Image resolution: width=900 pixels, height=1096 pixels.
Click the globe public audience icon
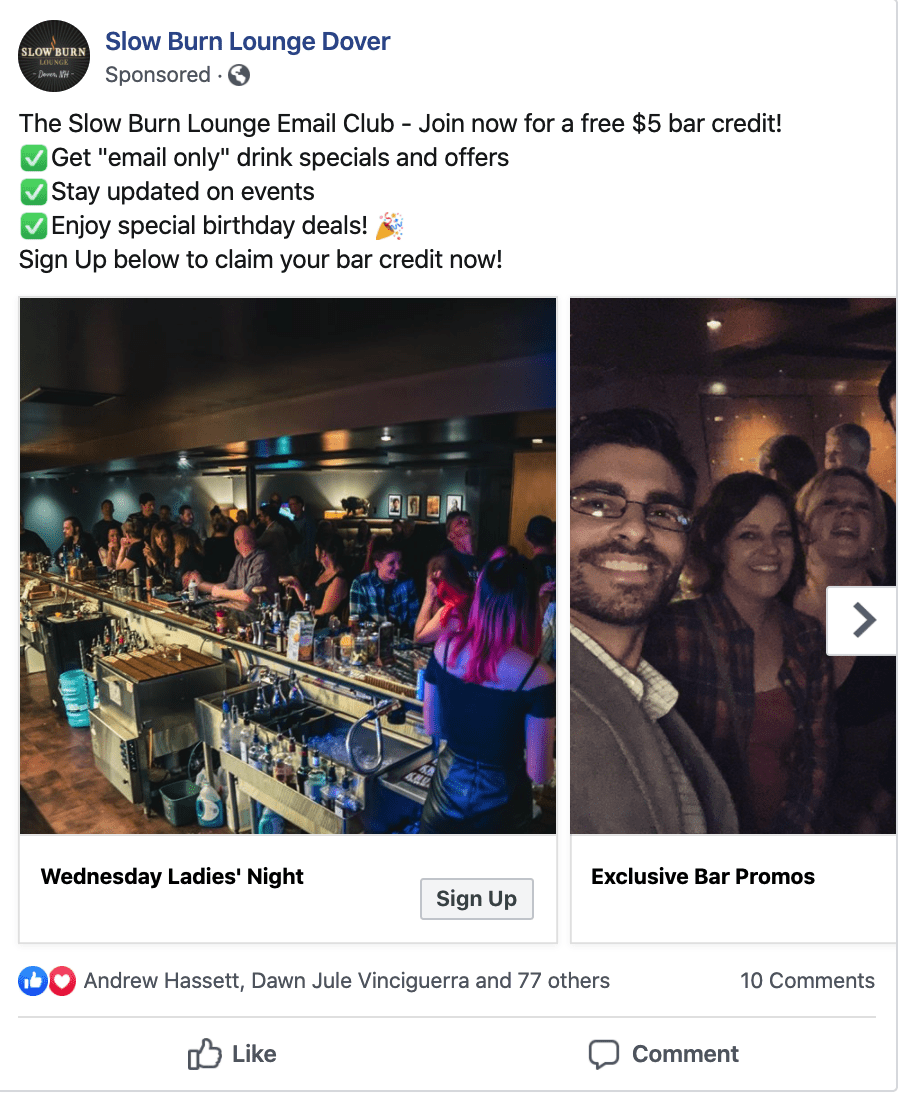pos(239,75)
